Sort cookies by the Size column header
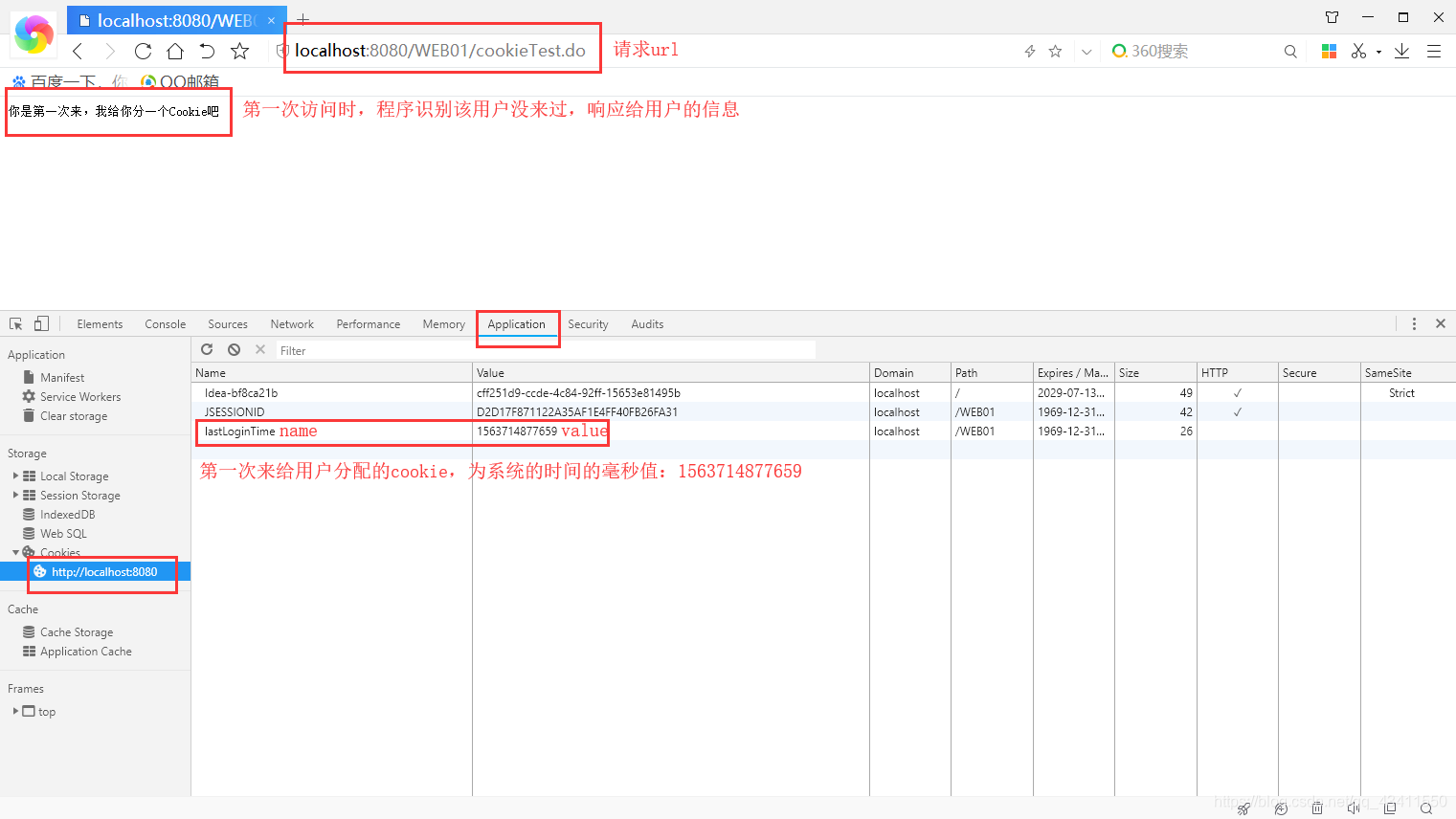Viewport: 1456px width, 819px height. coord(1155,373)
